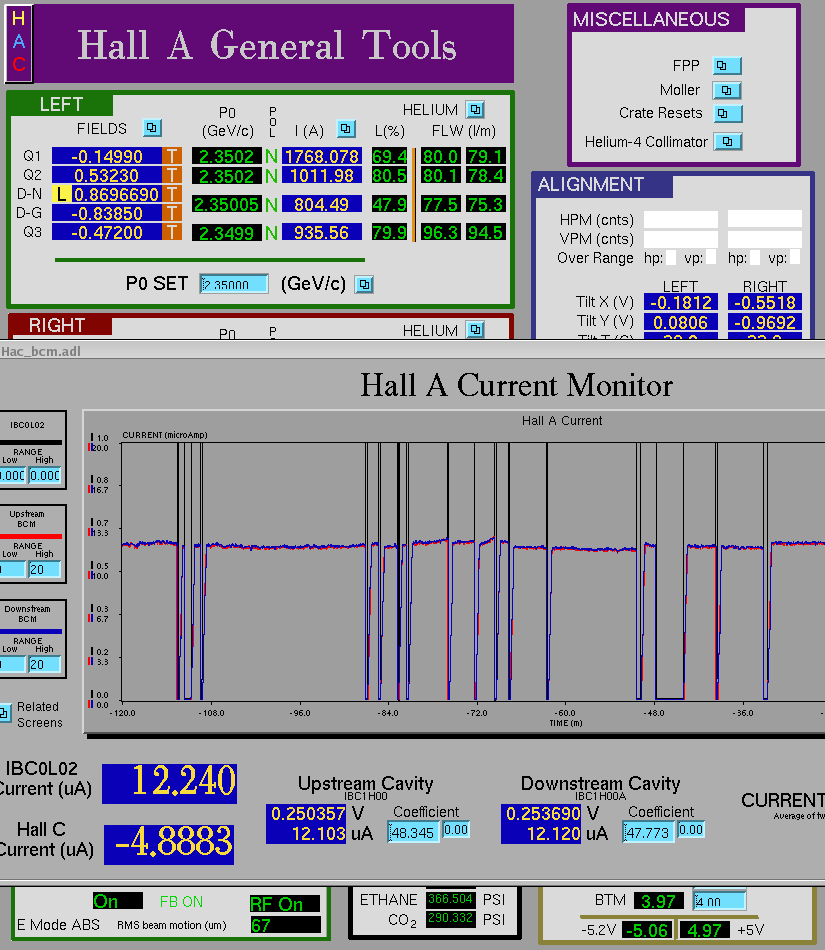Click the left Tilt X value -0.1812

tap(681, 302)
